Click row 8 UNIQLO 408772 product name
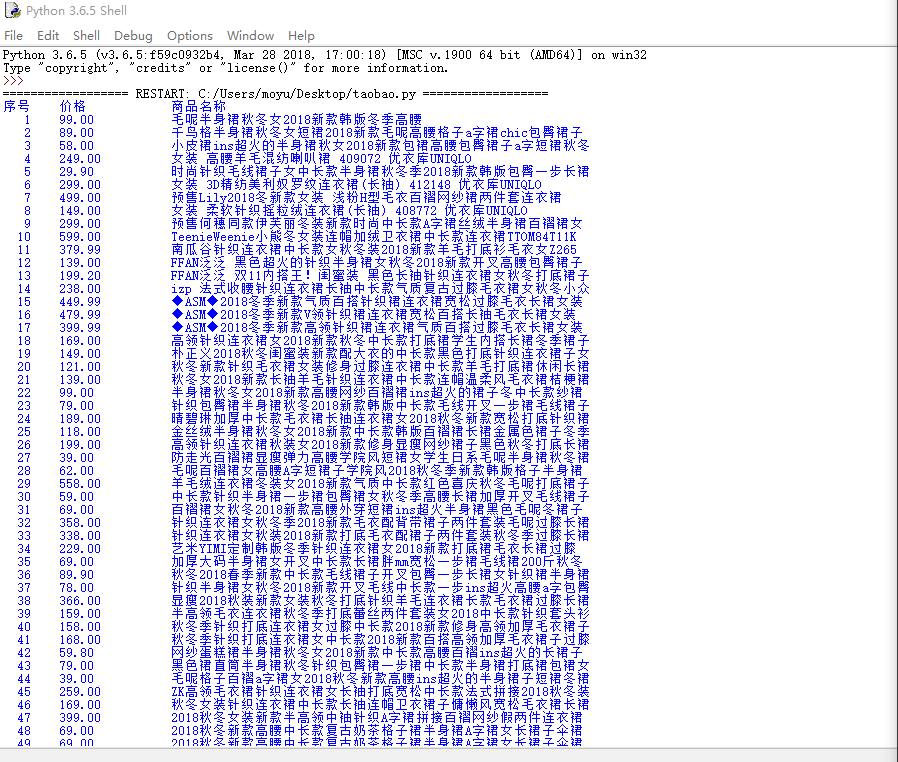Image resolution: width=898 pixels, height=762 pixels. (x=349, y=211)
